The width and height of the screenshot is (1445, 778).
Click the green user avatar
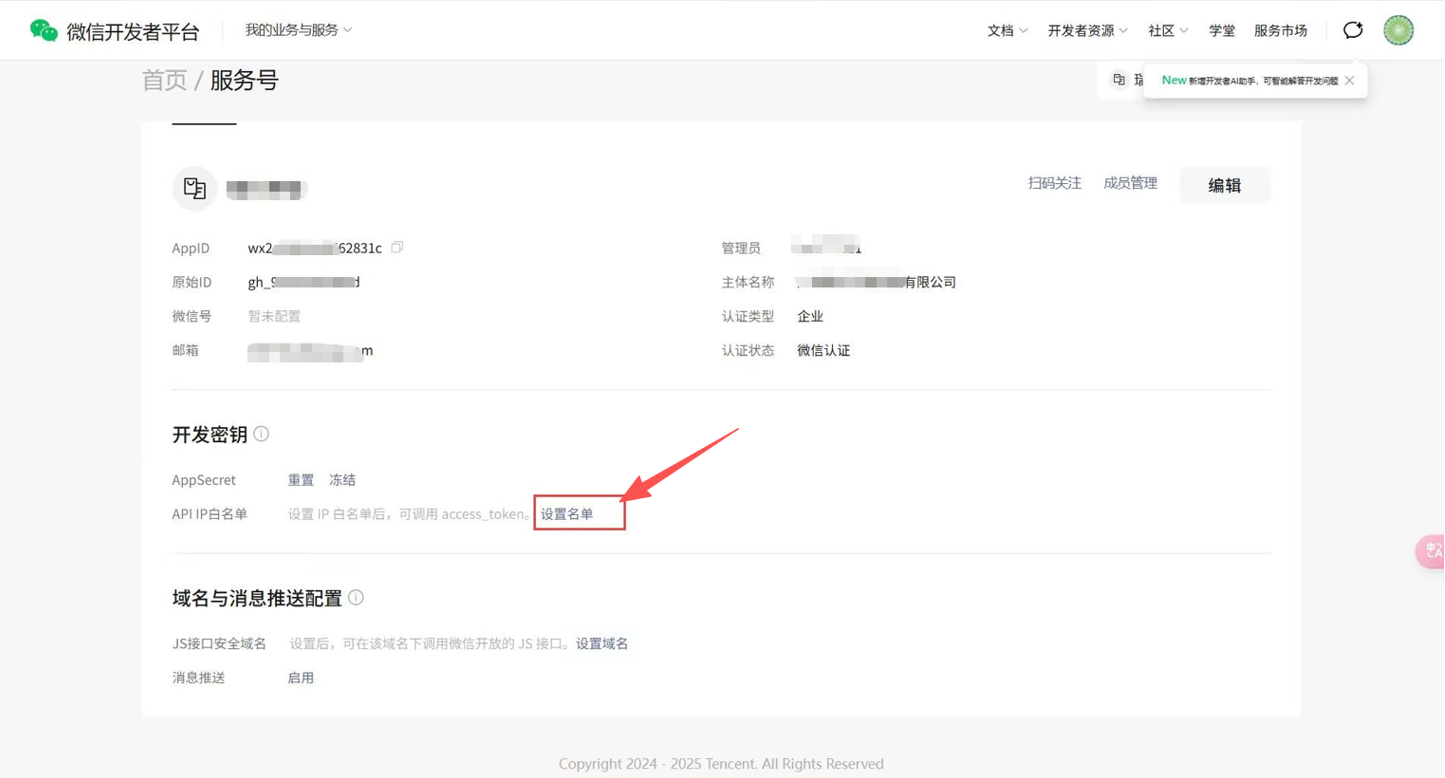click(x=1398, y=30)
